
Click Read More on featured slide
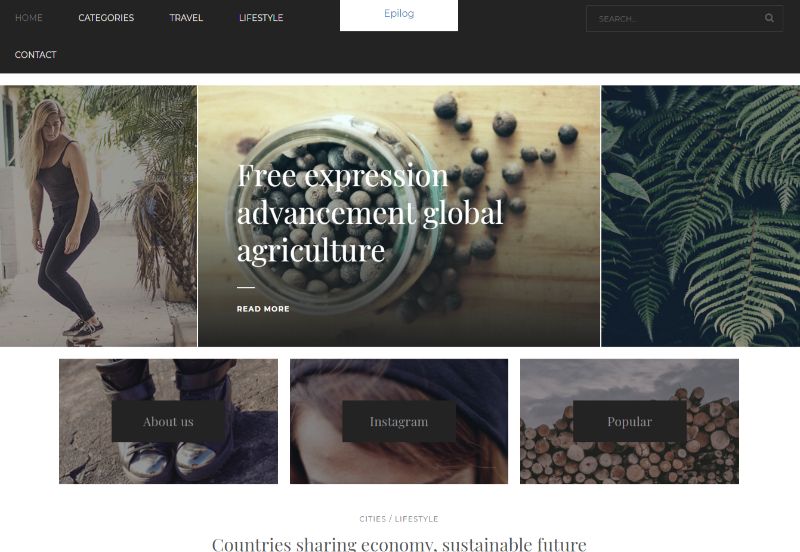coord(263,309)
